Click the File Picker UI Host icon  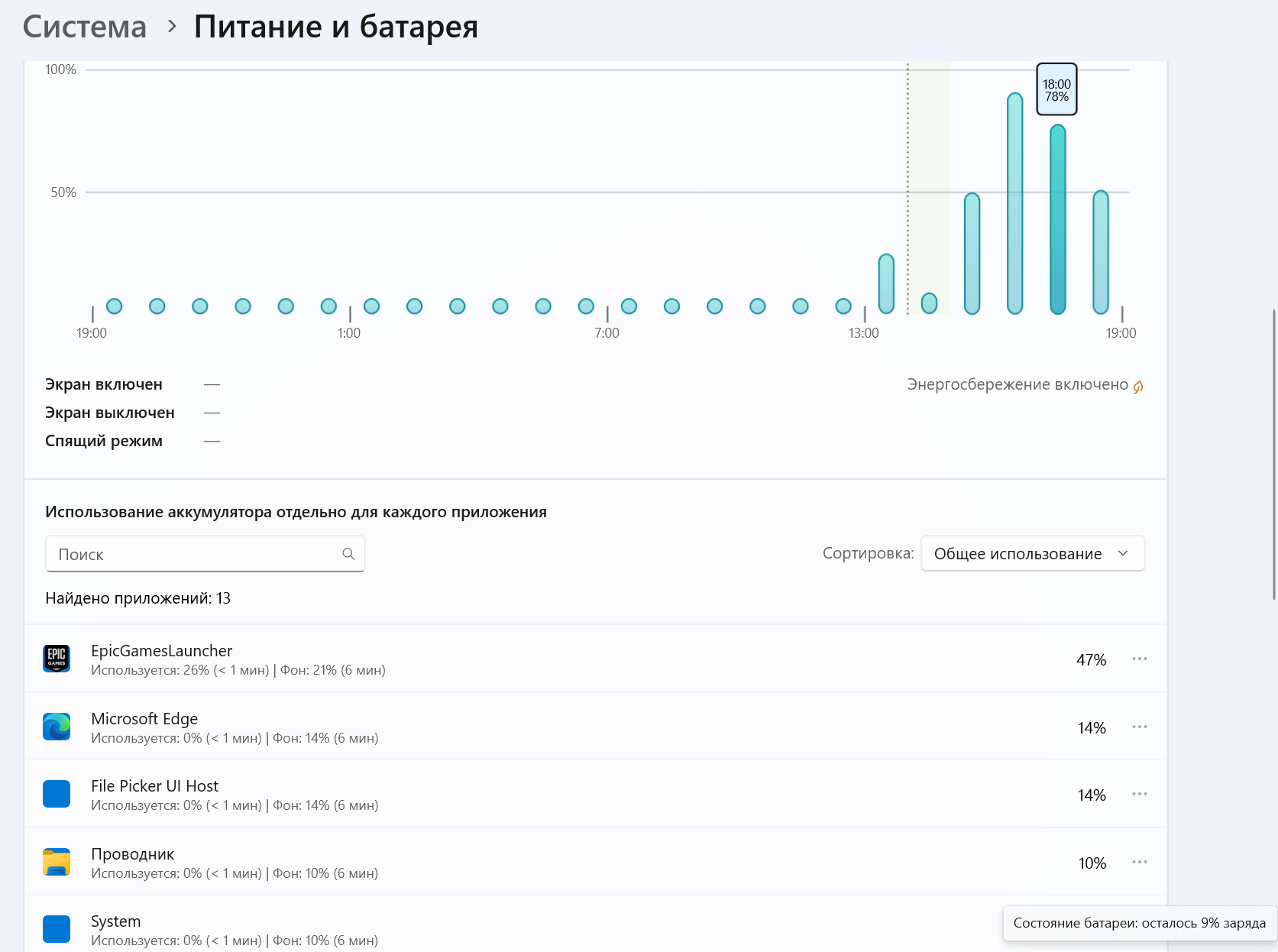coord(57,794)
